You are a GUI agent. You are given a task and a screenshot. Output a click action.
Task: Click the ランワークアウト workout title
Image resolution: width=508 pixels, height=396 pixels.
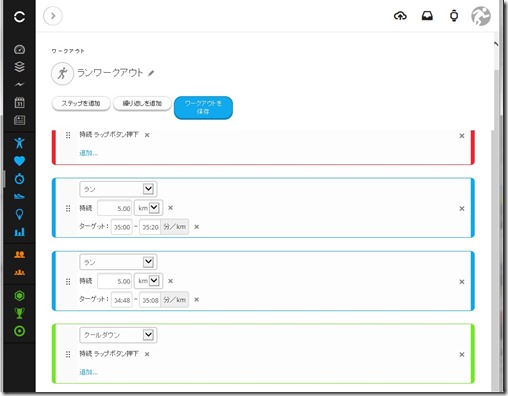(110, 73)
